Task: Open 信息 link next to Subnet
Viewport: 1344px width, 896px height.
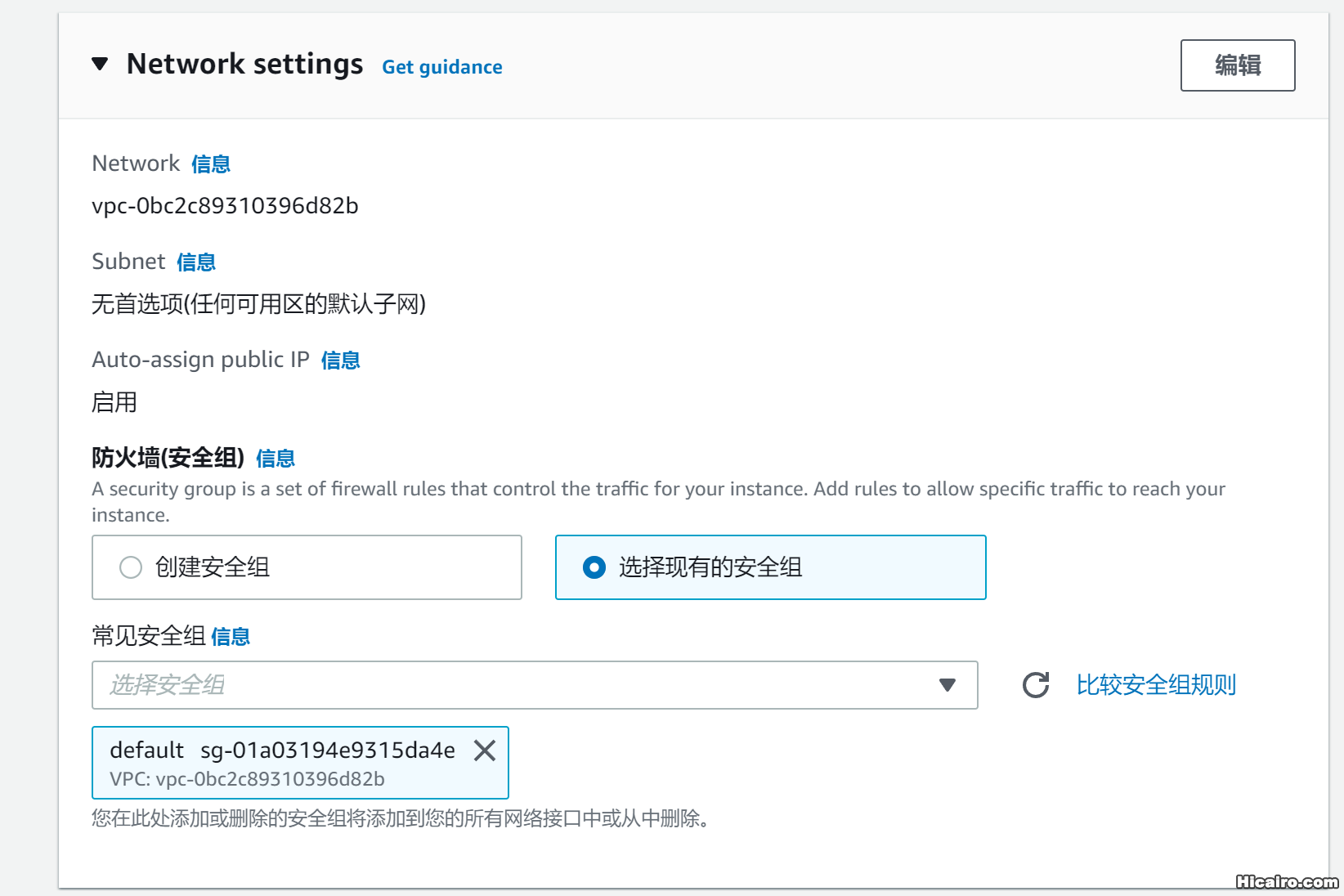Action: pyautogui.click(x=195, y=262)
